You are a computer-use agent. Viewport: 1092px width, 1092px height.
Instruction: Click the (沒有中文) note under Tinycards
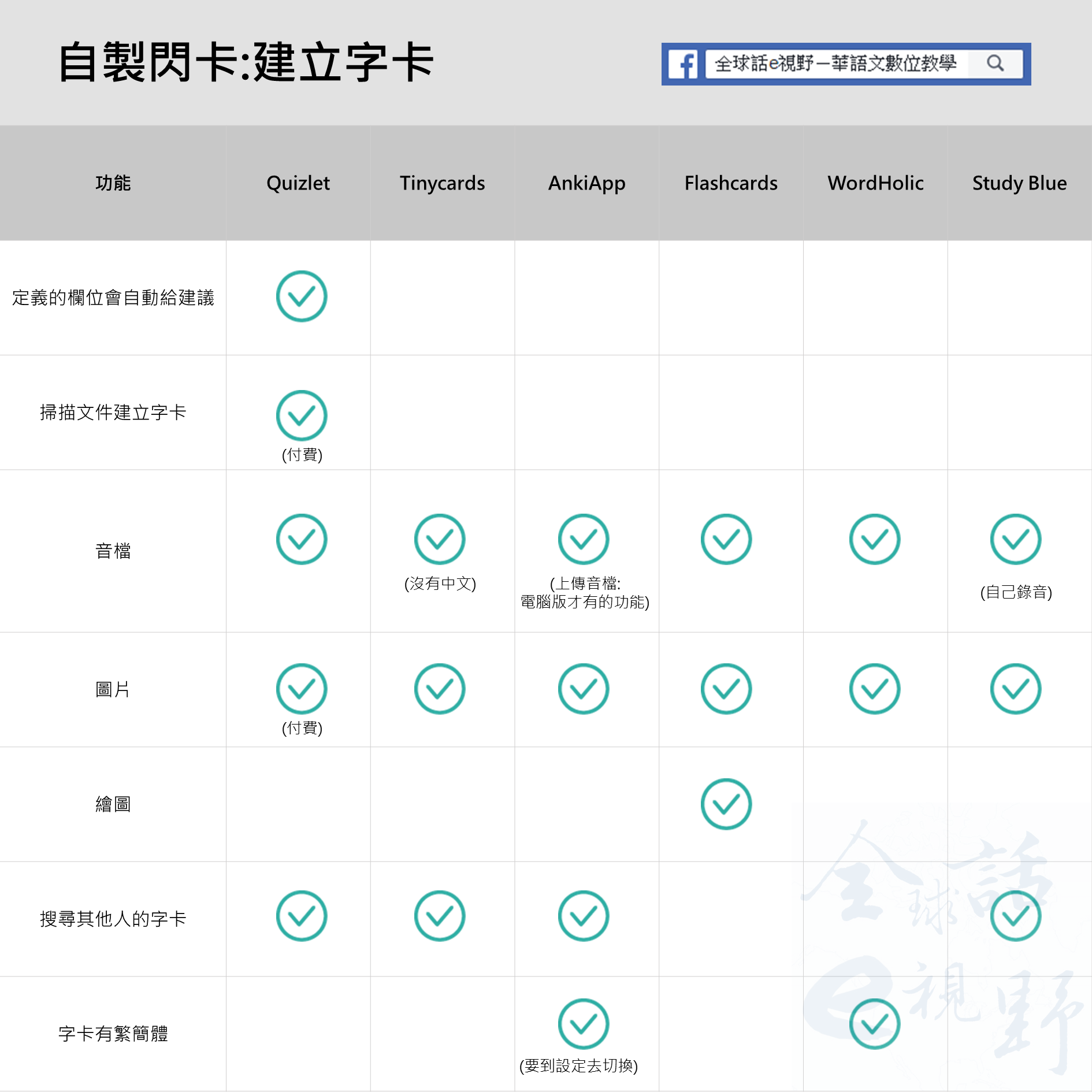coord(440,584)
